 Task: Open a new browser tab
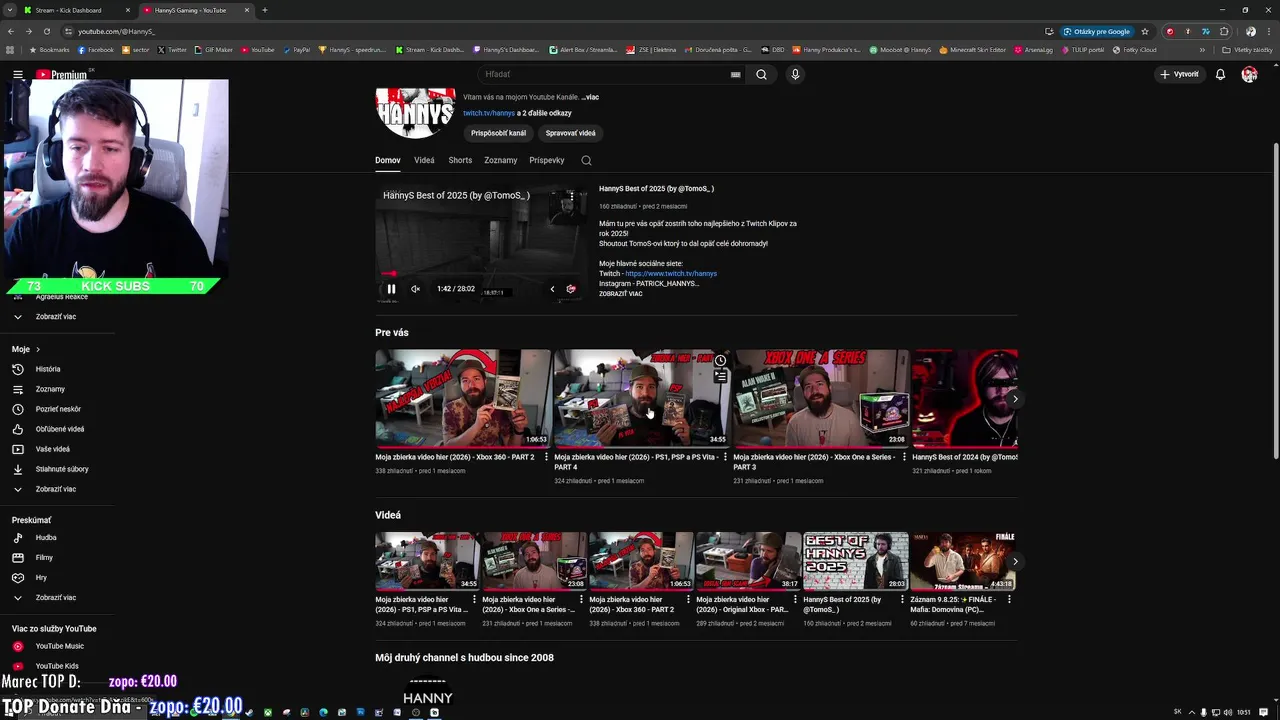[x=264, y=10]
